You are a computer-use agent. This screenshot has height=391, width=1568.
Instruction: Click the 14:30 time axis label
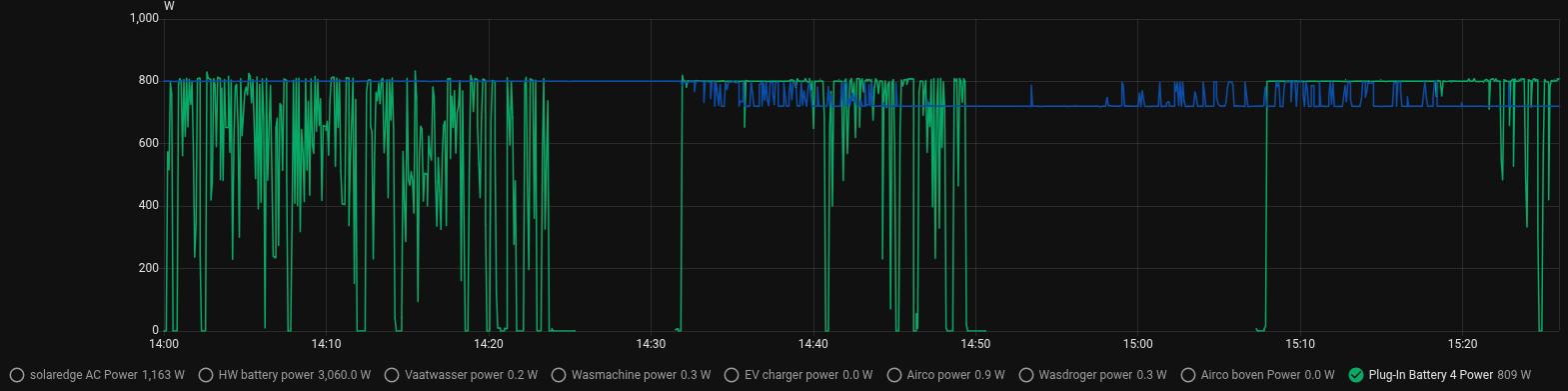tap(651, 344)
